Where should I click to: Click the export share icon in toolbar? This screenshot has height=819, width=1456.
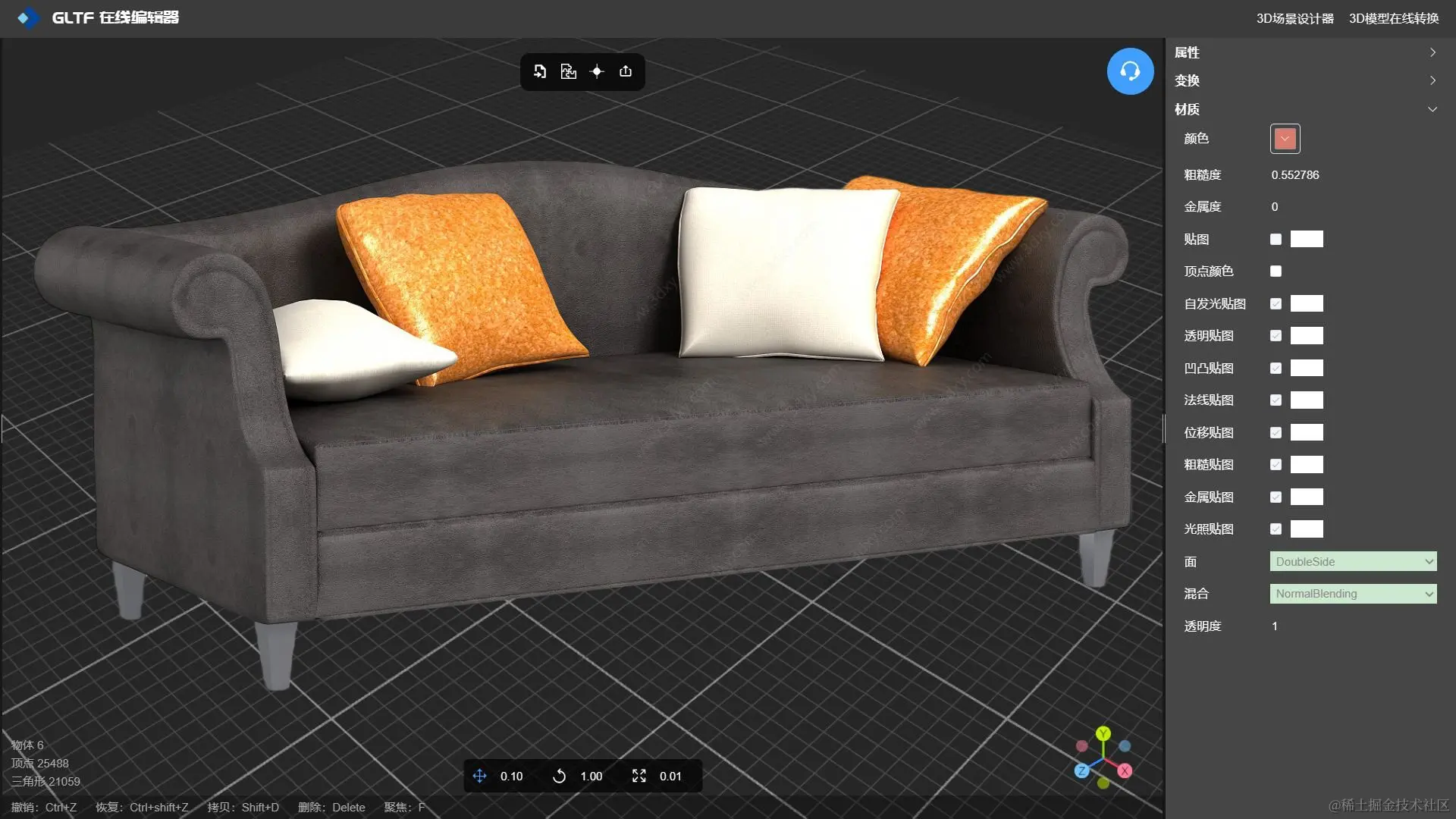pyautogui.click(x=626, y=71)
